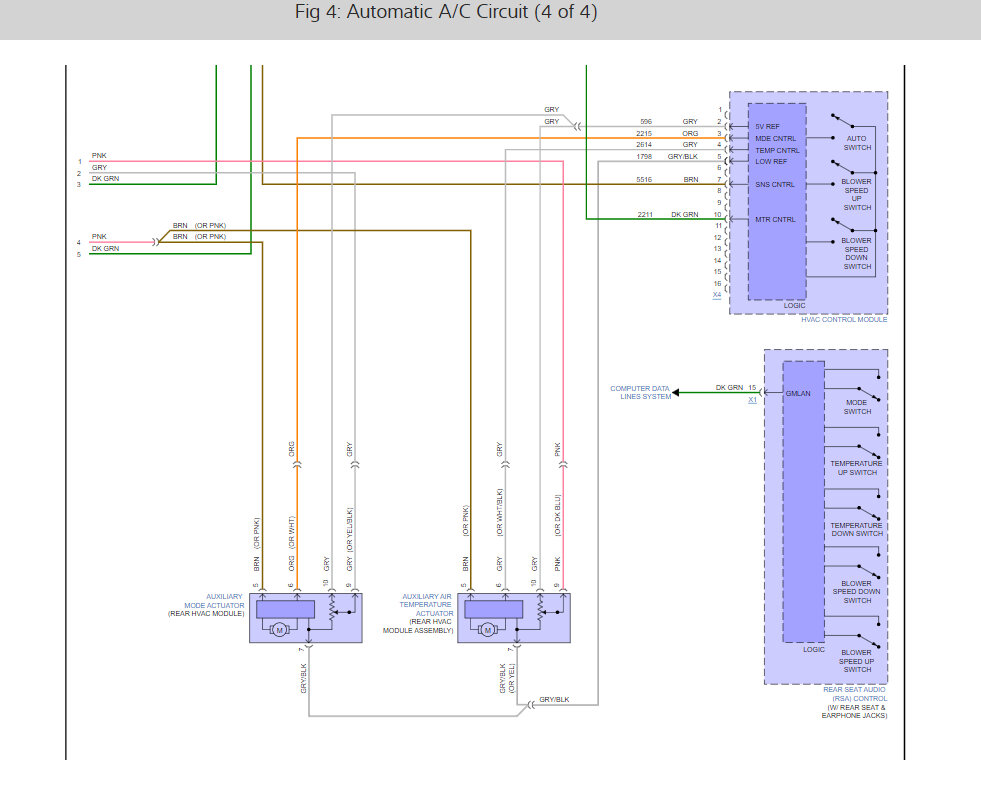Screen dimensions: 981x789
Task: Click the 'BRN' wire label beside 5516
Action: [691, 180]
